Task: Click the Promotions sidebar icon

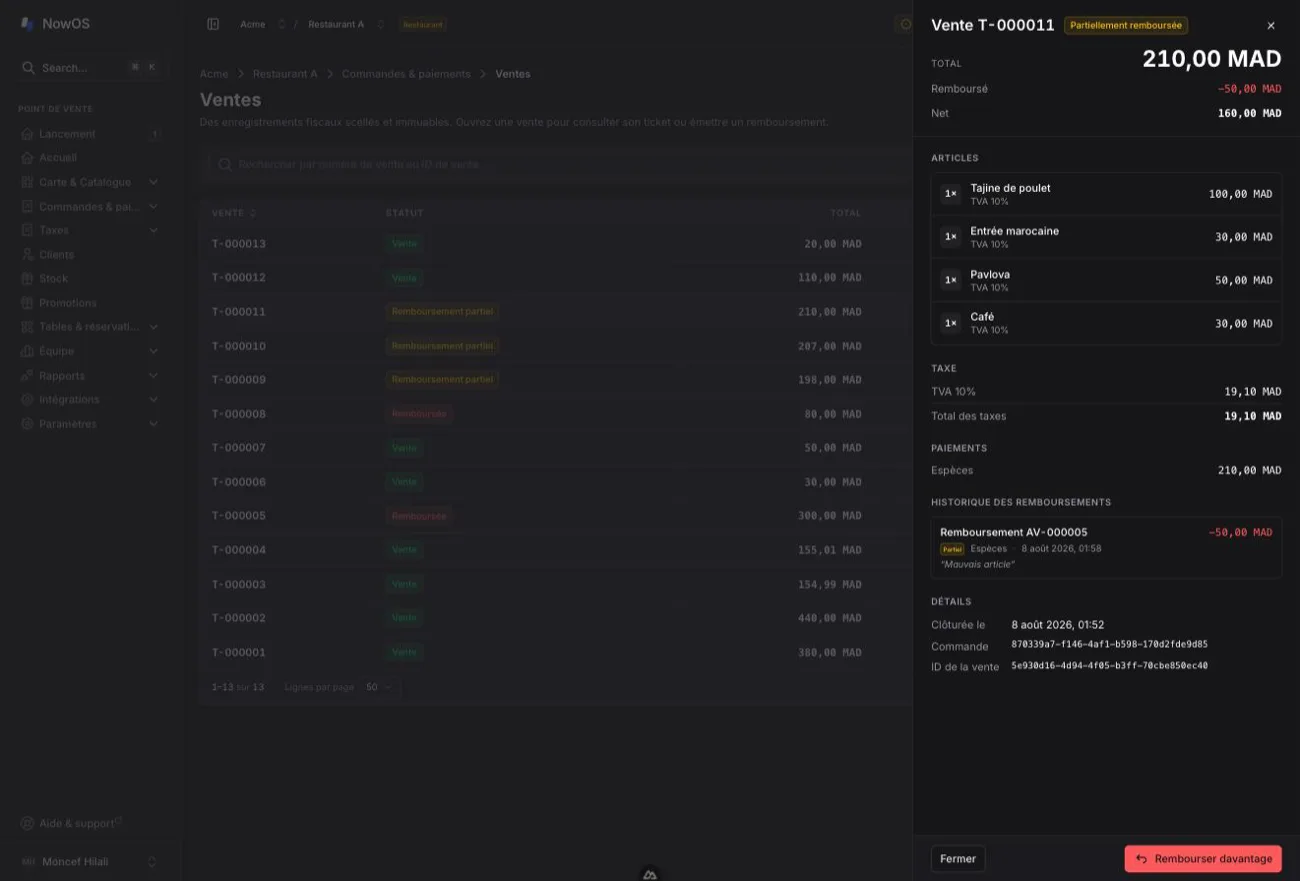Action: [x=28, y=303]
